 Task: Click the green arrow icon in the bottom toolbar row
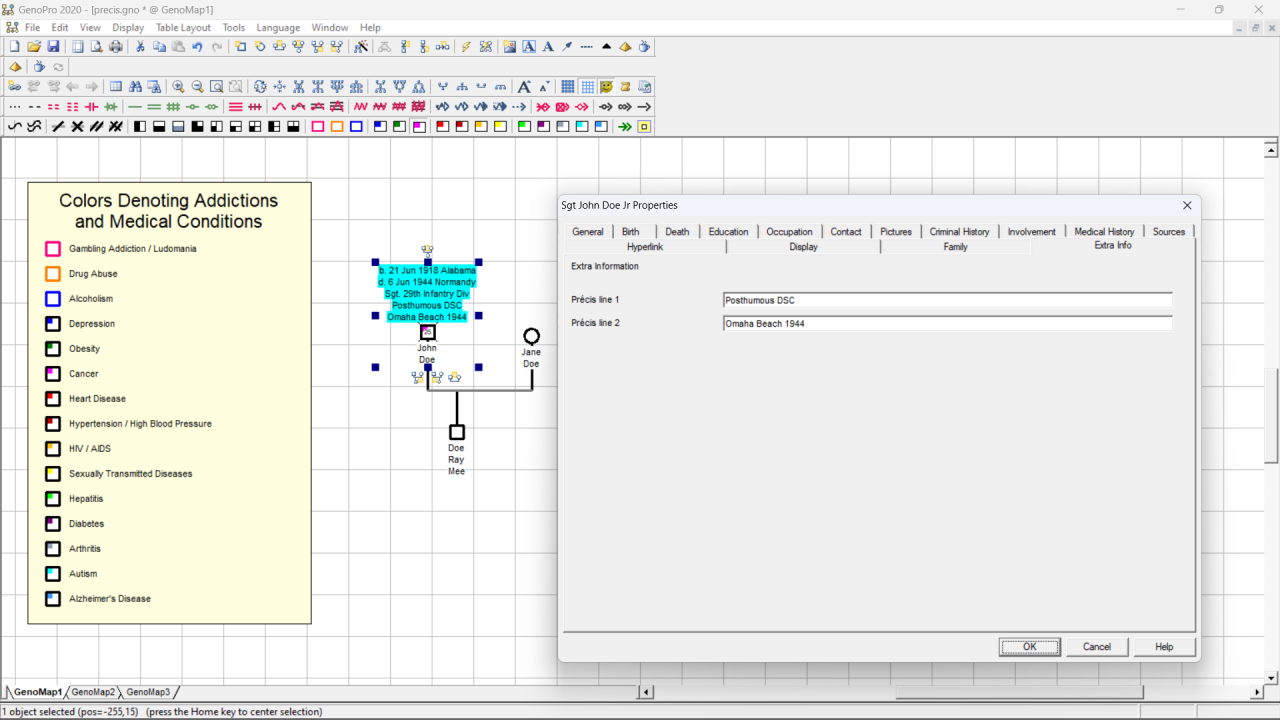[x=625, y=127]
